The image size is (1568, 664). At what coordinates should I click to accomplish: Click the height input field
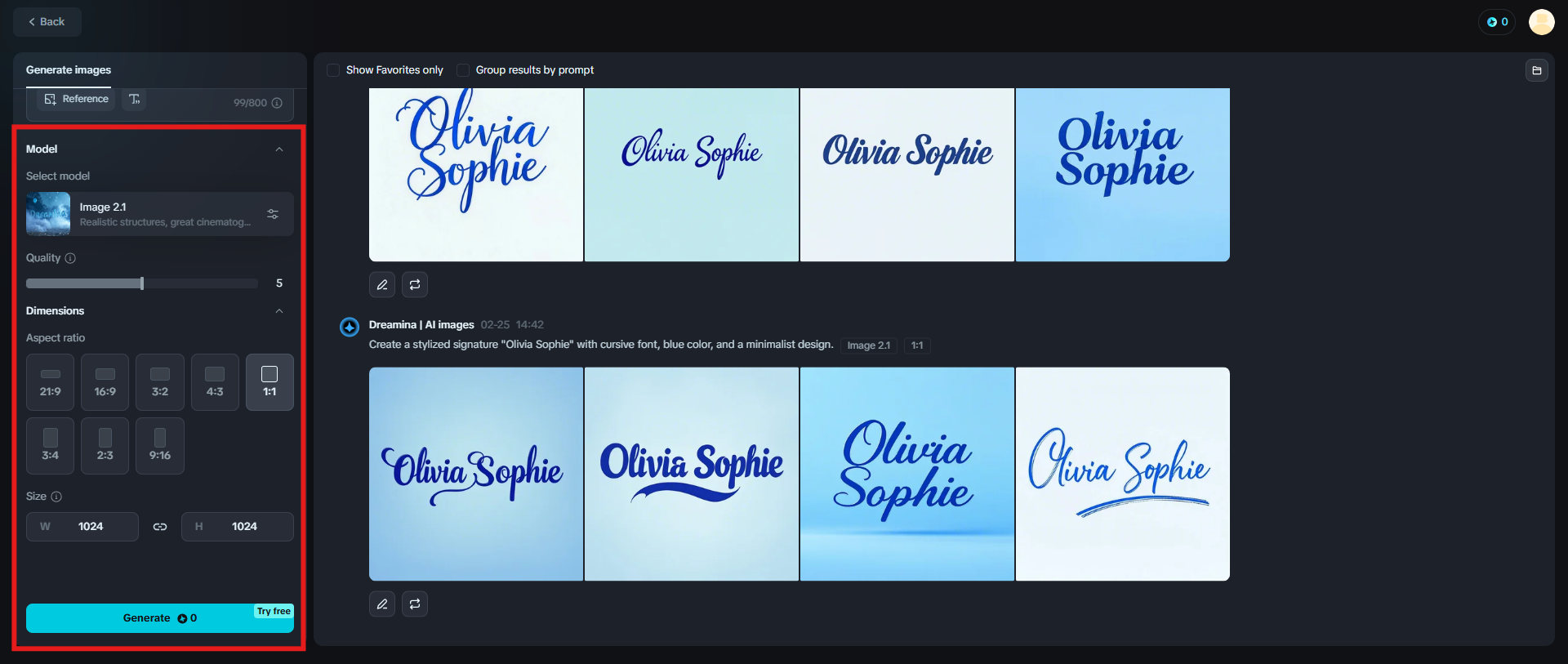pyautogui.click(x=238, y=527)
